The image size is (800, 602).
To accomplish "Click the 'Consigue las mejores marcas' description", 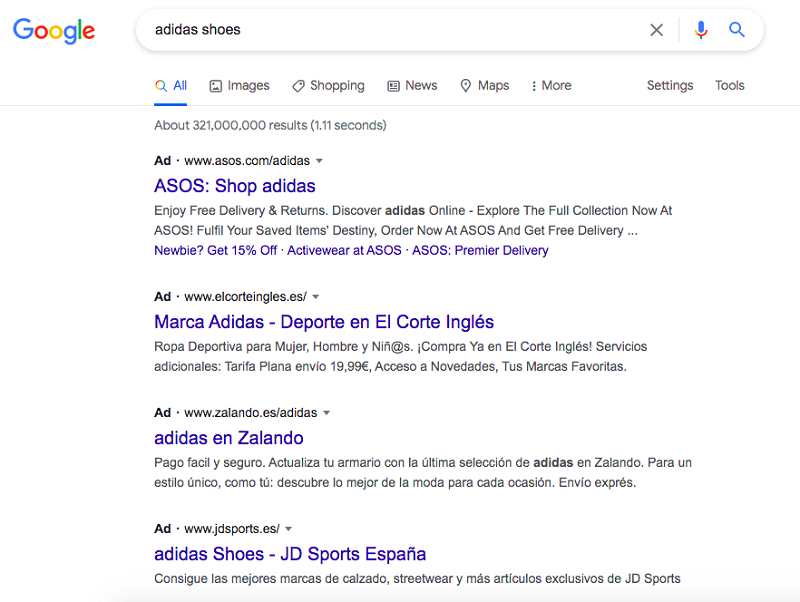I will [x=417, y=579].
